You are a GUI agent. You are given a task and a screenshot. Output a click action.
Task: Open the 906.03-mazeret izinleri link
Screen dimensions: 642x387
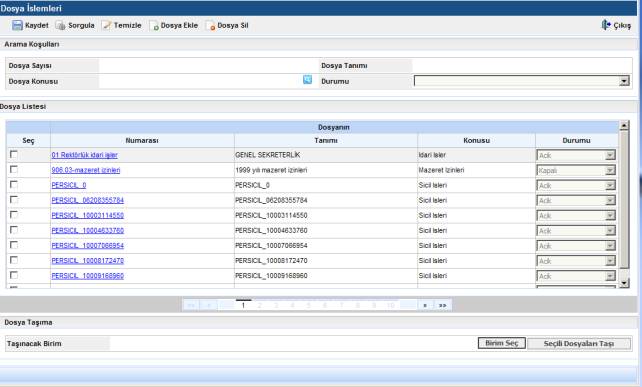[86, 170]
